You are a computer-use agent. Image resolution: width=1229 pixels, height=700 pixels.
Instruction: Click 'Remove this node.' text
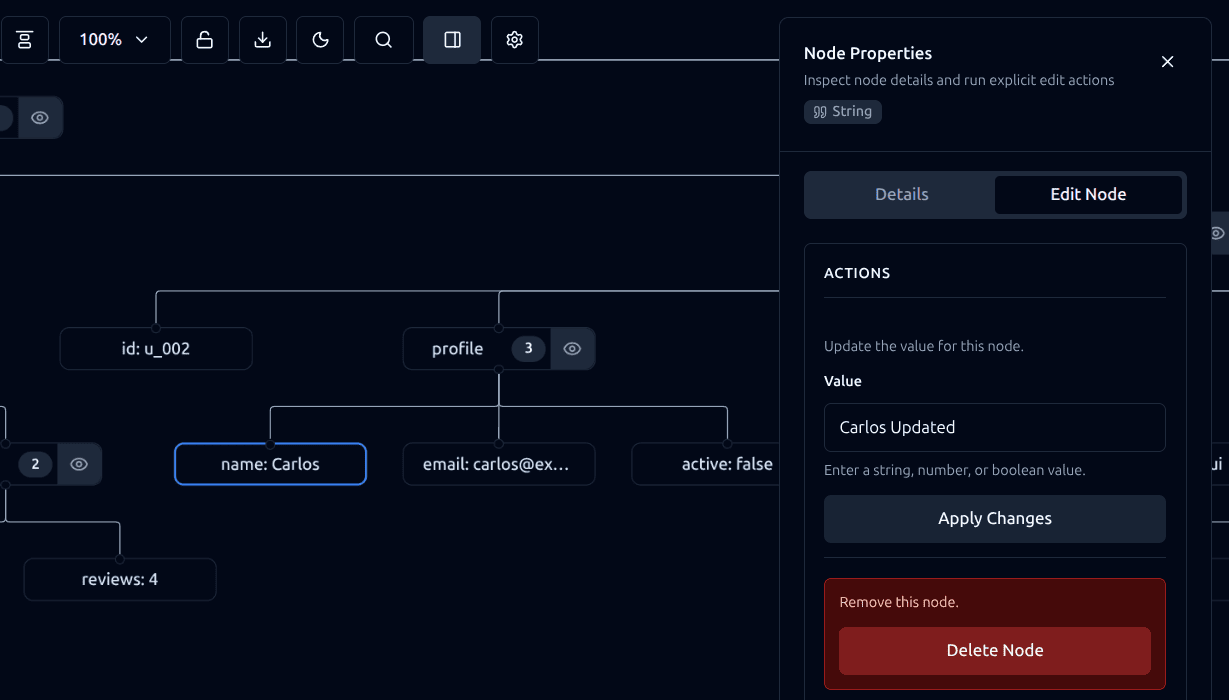click(x=899, y=602)
